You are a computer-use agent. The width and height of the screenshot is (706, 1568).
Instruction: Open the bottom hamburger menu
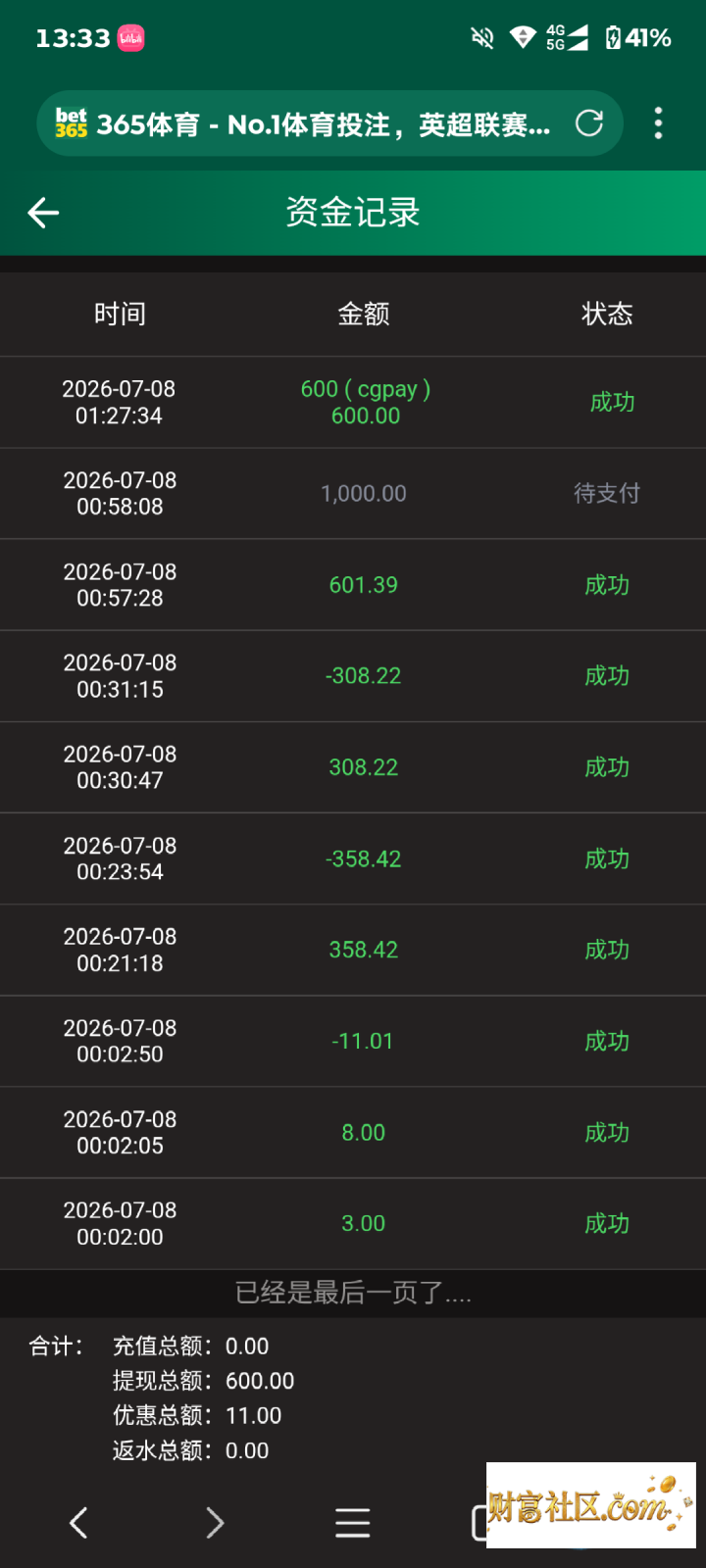tap(353, 1522)
